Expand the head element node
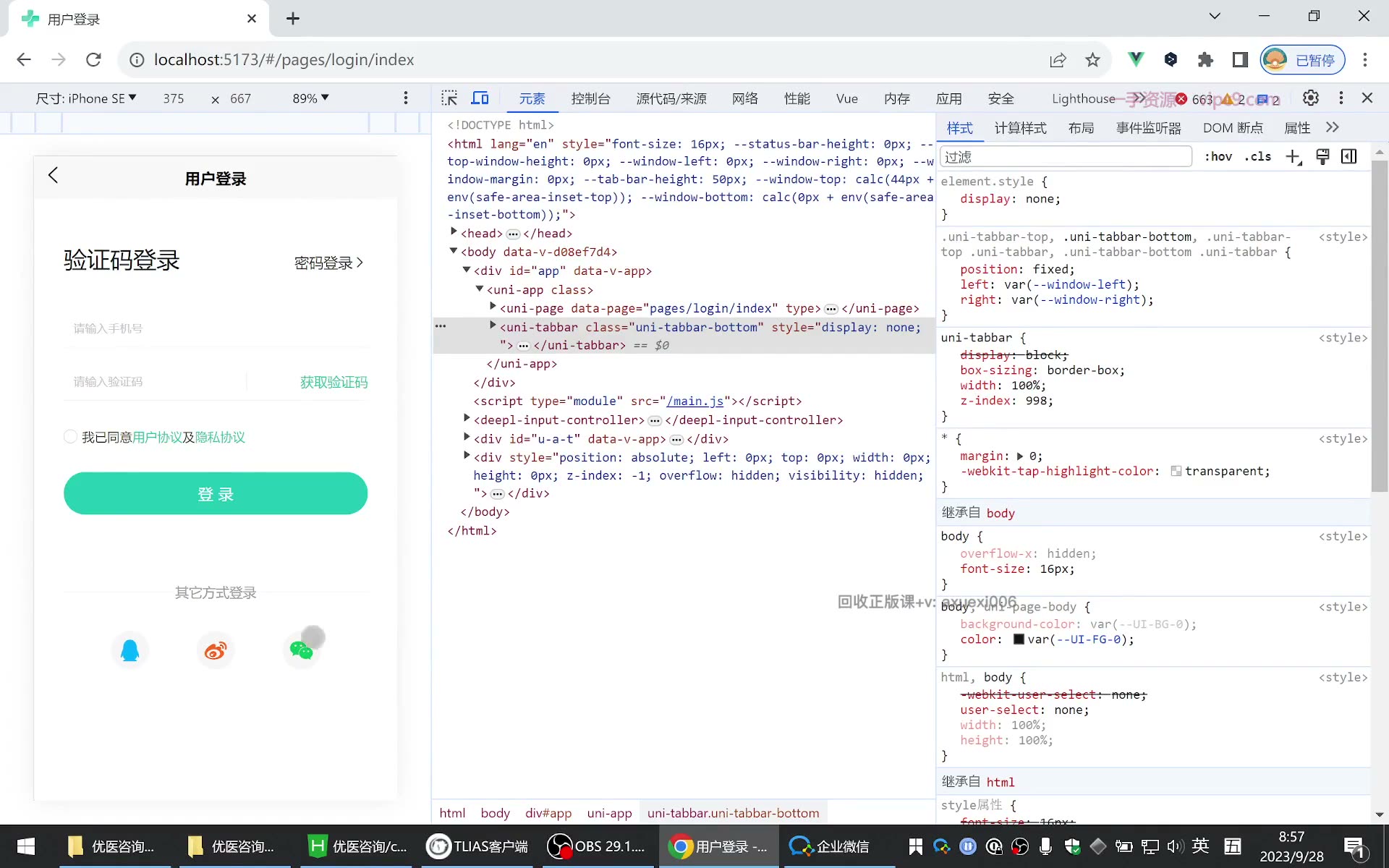The width and height of the screenshot is (1389, 868). pyautogui.click(x=454, y=232)
